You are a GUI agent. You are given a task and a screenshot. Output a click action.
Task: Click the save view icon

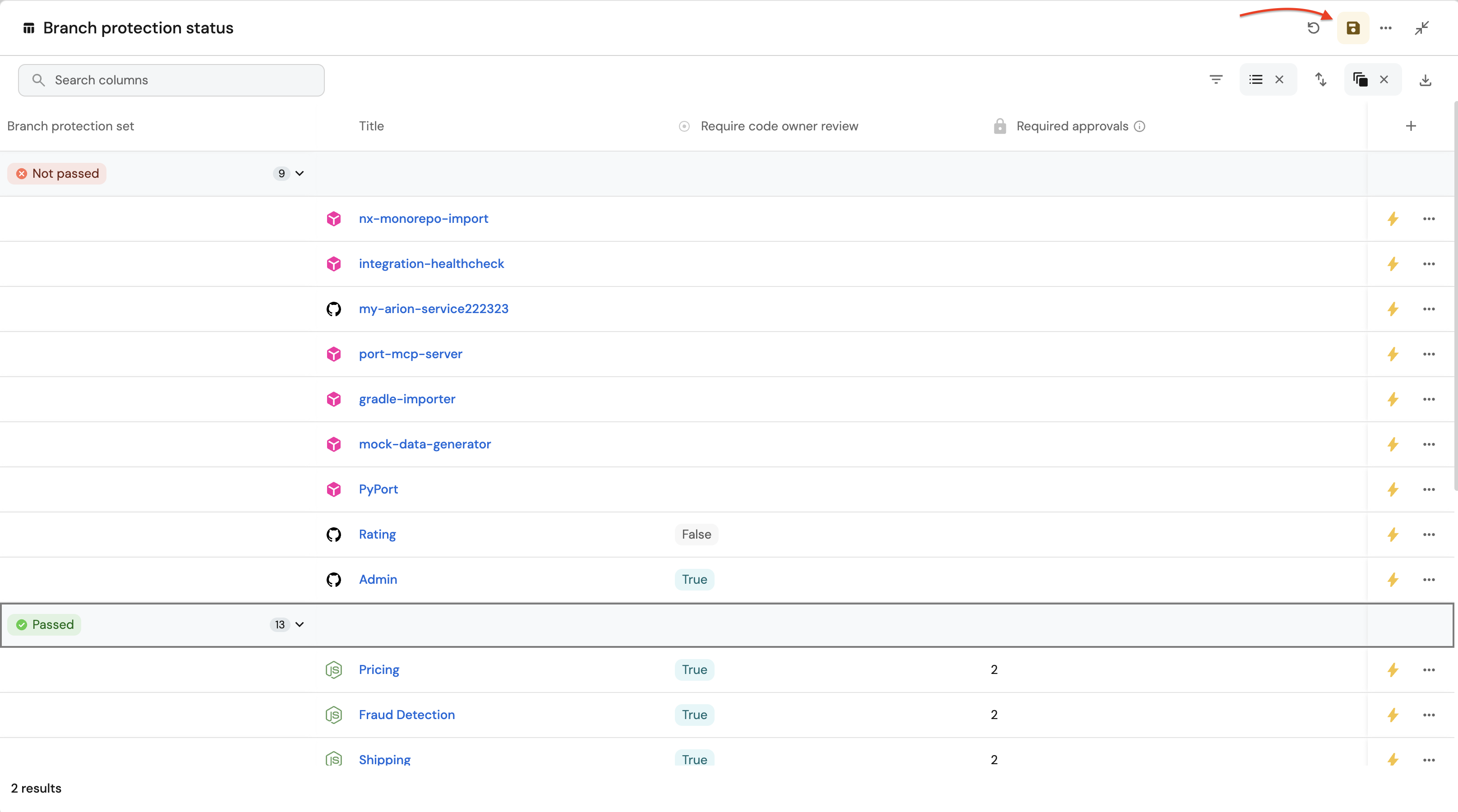click(x=1353, y=28)
